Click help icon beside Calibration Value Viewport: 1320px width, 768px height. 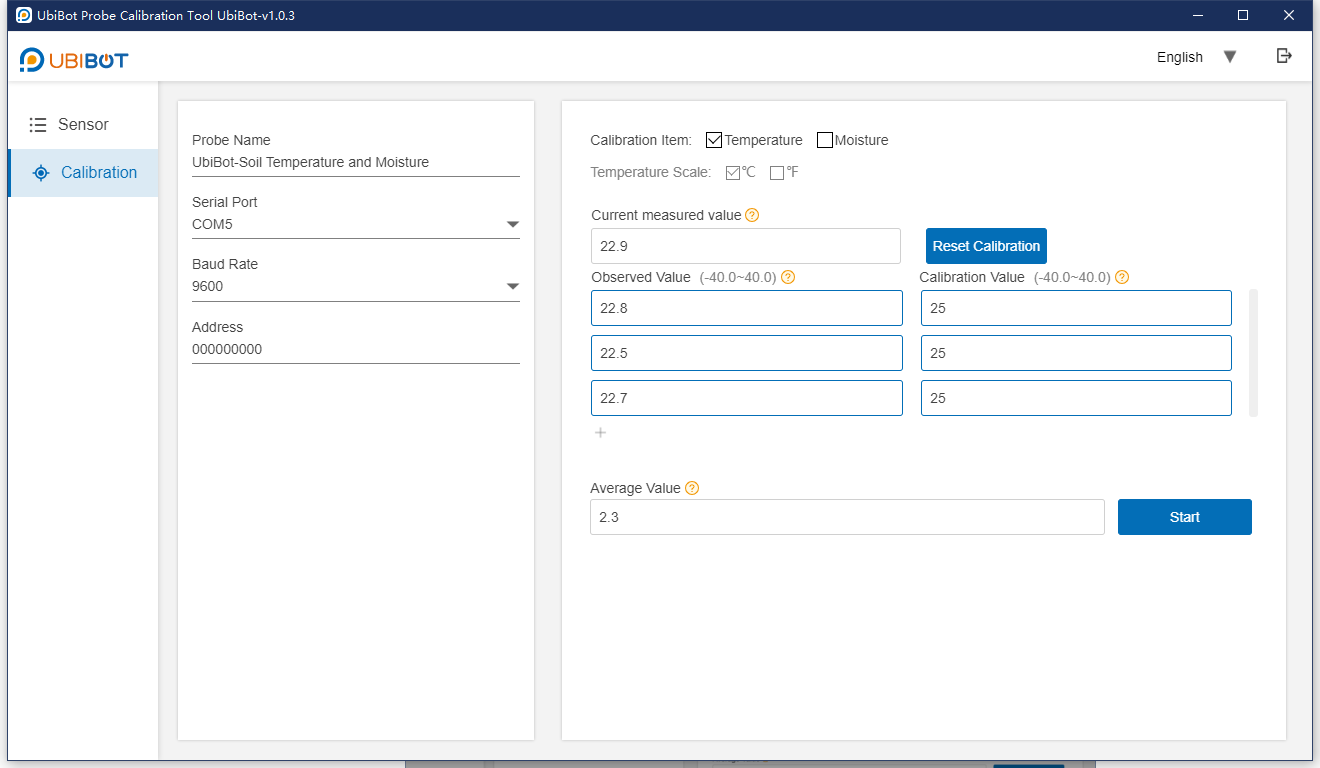[1122, 277]
